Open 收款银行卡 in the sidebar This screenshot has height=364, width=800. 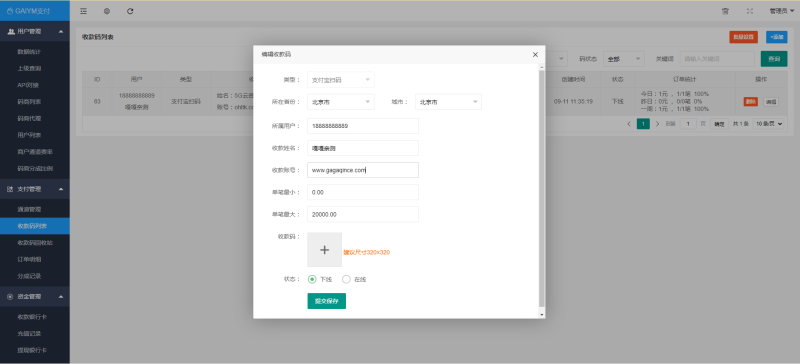point(32,317)
